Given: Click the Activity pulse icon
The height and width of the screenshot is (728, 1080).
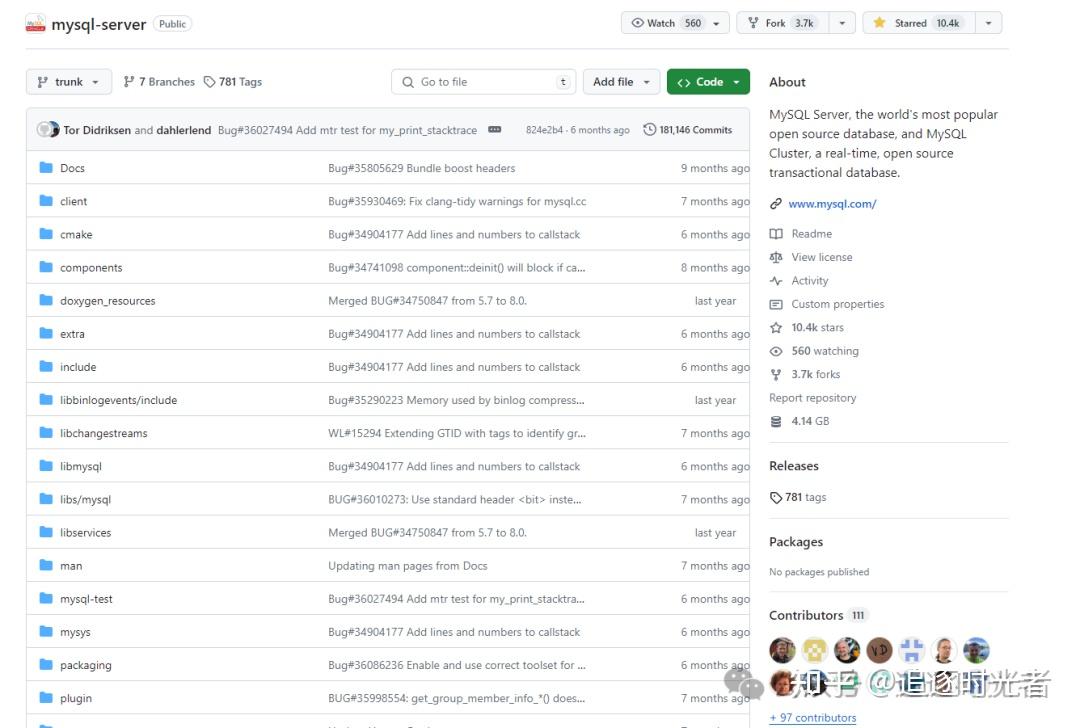Looking at the screenshot, I should (776, 280).
